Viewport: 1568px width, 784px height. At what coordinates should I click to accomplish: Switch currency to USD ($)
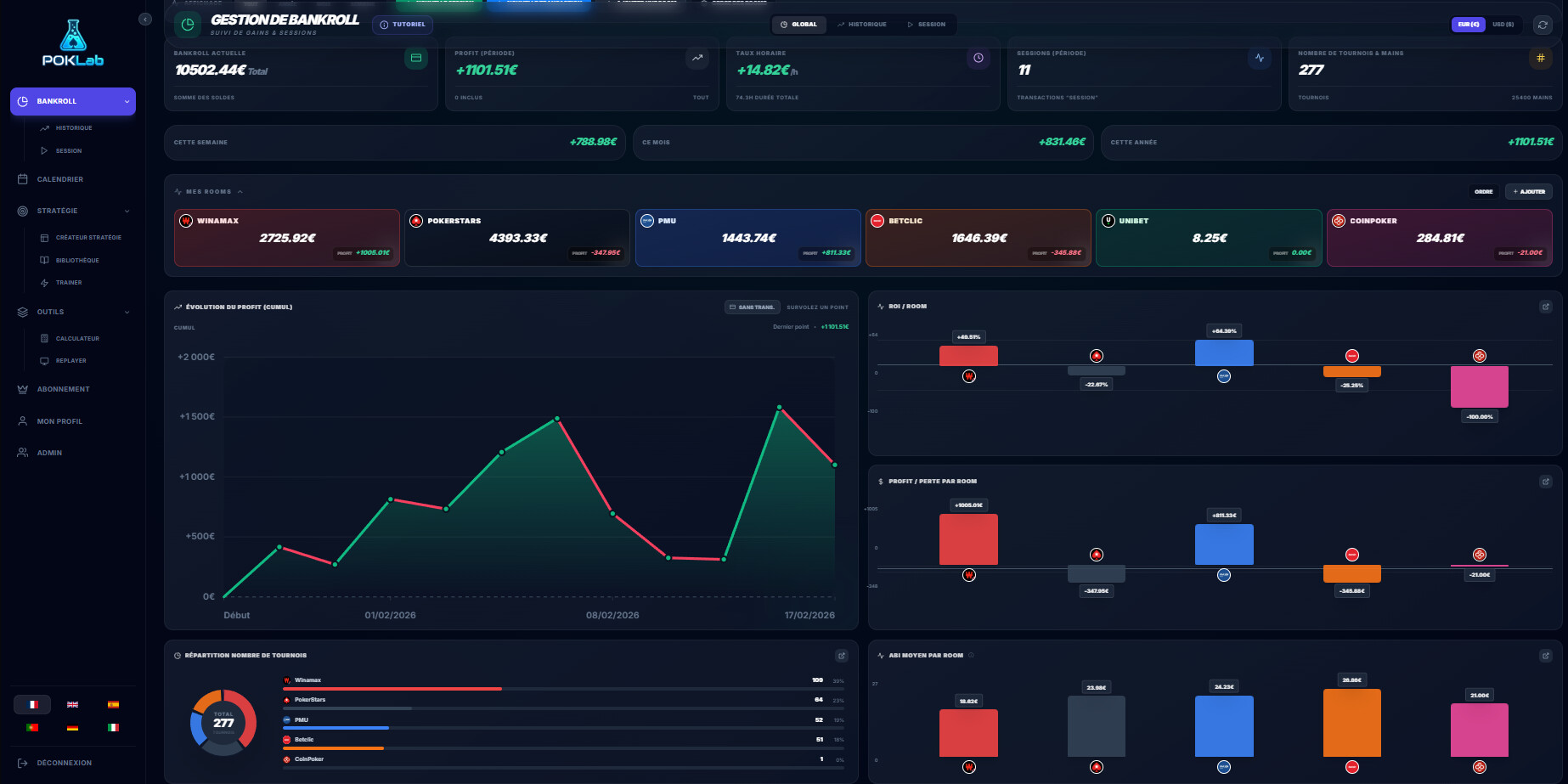[1503, 25]
